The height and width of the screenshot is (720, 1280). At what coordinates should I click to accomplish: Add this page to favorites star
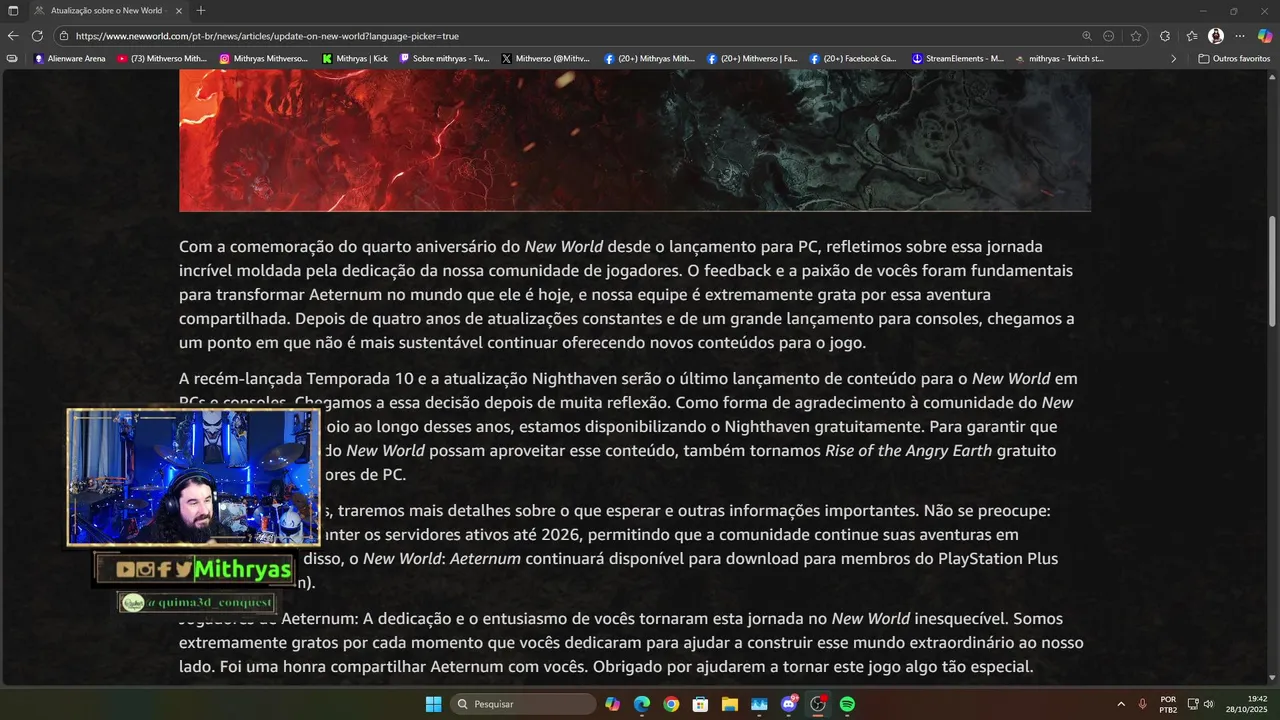tap(1136, 36)
